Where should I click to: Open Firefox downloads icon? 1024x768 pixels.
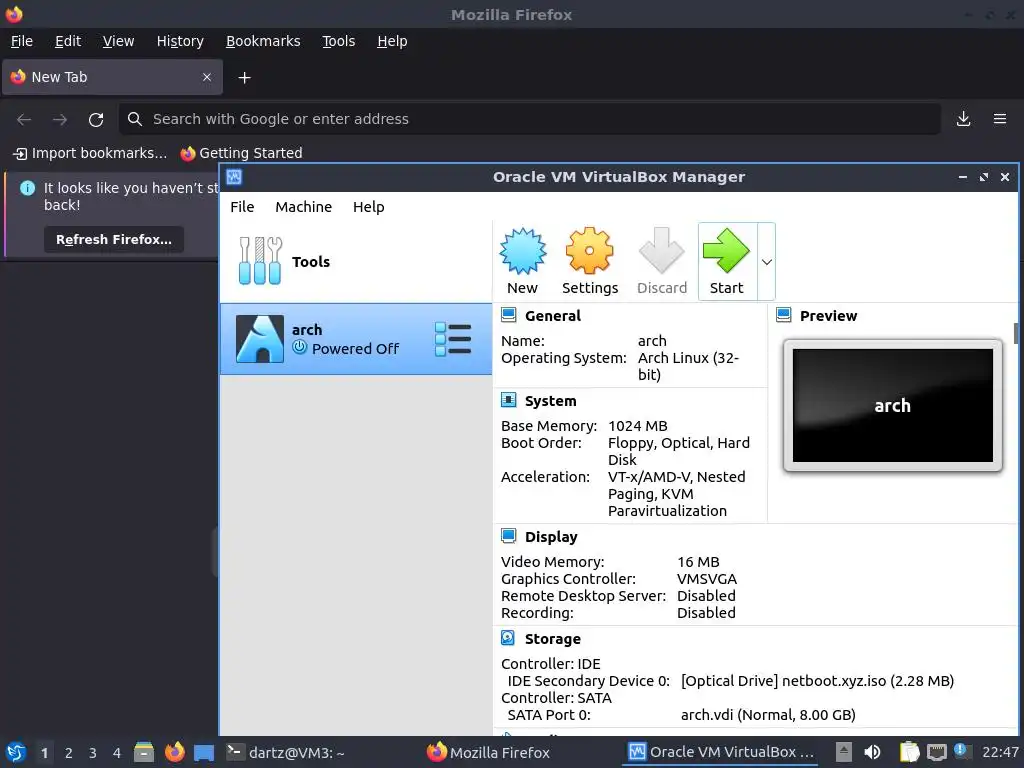click(x=963, y=119)
